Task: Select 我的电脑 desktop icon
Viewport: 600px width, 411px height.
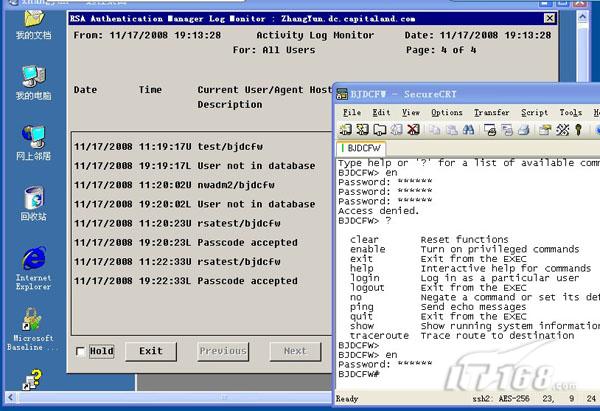Action: [34, 83]
